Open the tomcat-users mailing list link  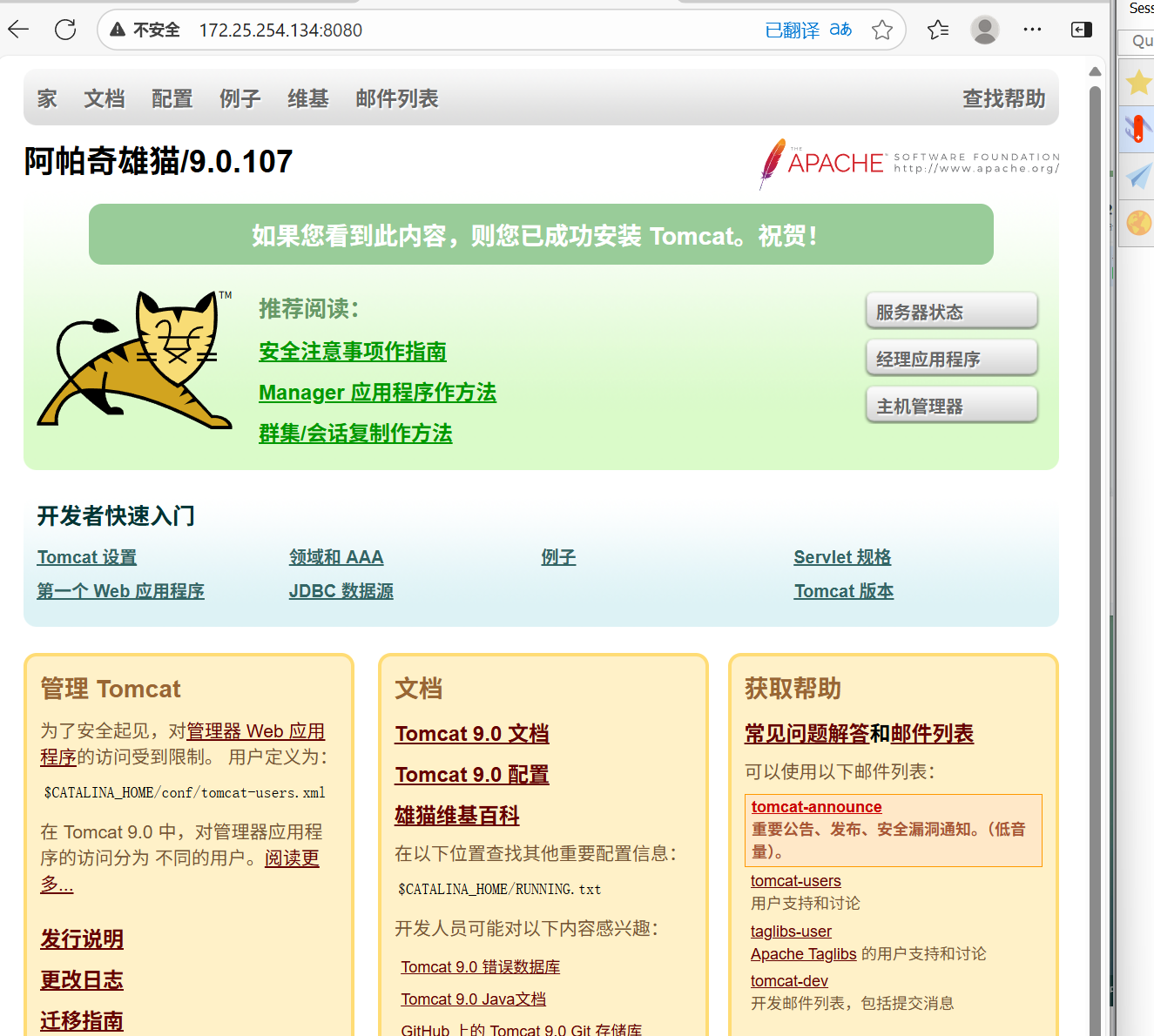[796, 881]
